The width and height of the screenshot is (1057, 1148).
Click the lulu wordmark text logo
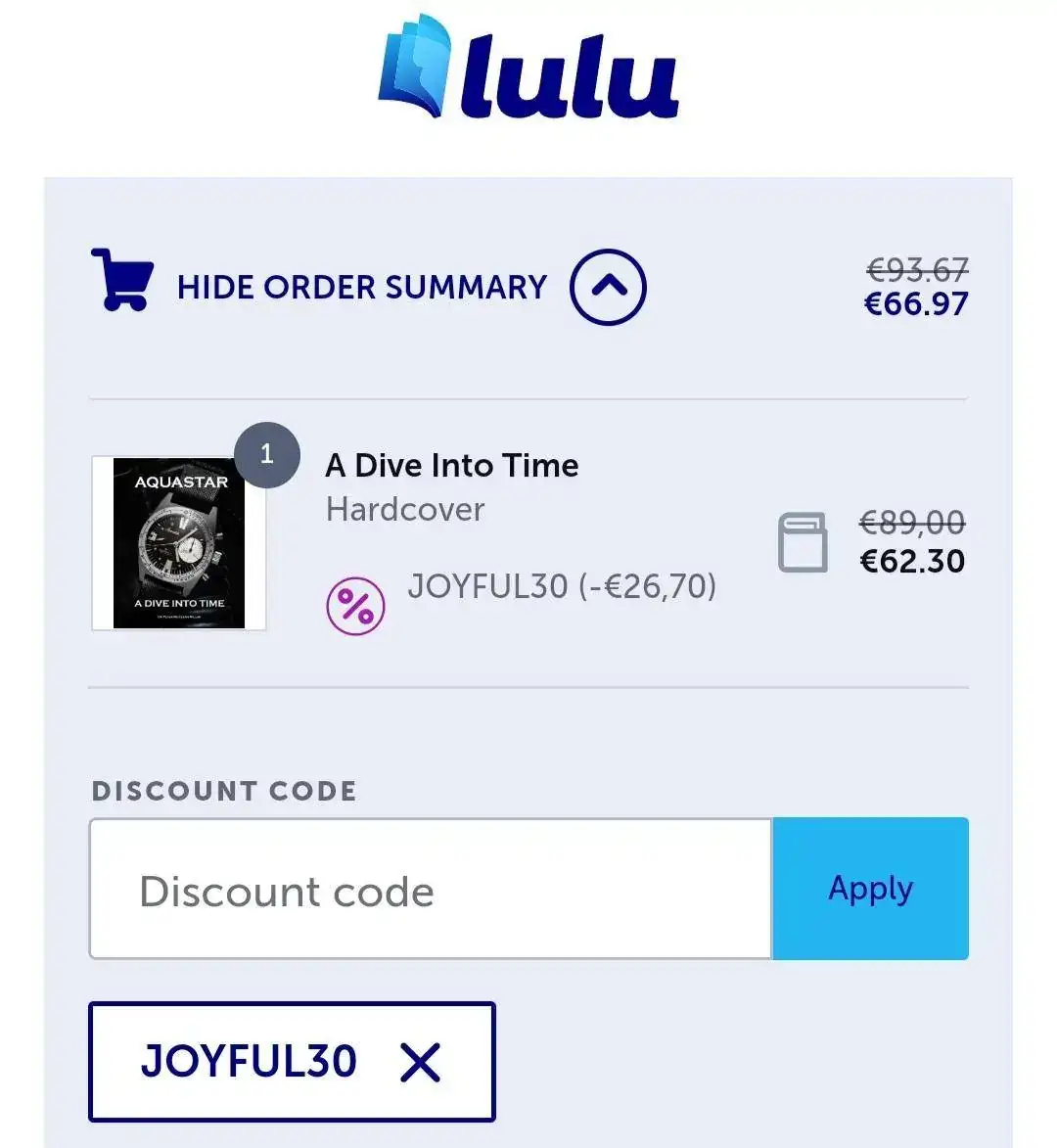click(x=570, y=76)
